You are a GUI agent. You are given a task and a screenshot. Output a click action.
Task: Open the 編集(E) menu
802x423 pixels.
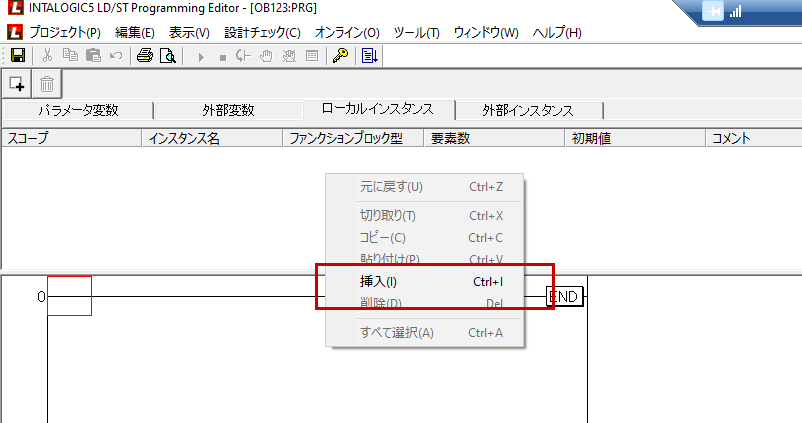[134, 32]
